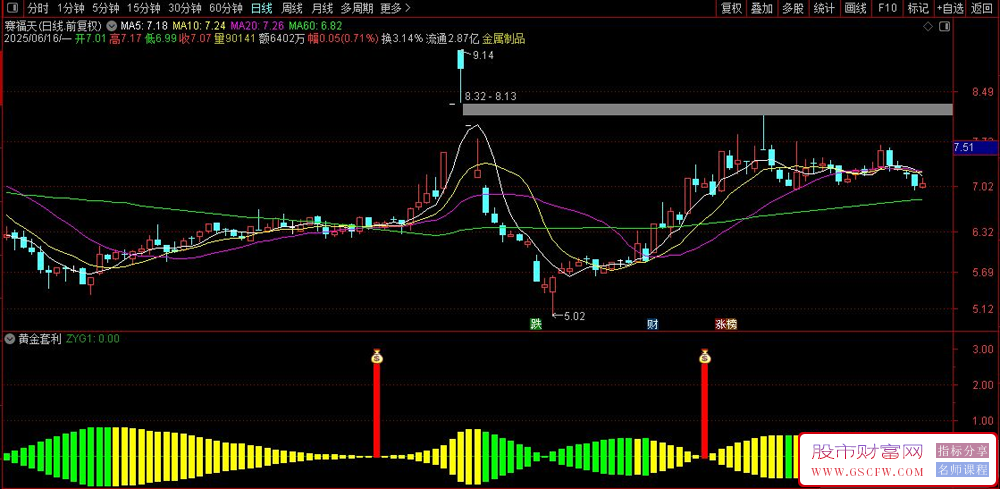Click the 8.32 - 8.13 gap label
The height and width of the screenshot is (489, 1000).
[490, 97]
